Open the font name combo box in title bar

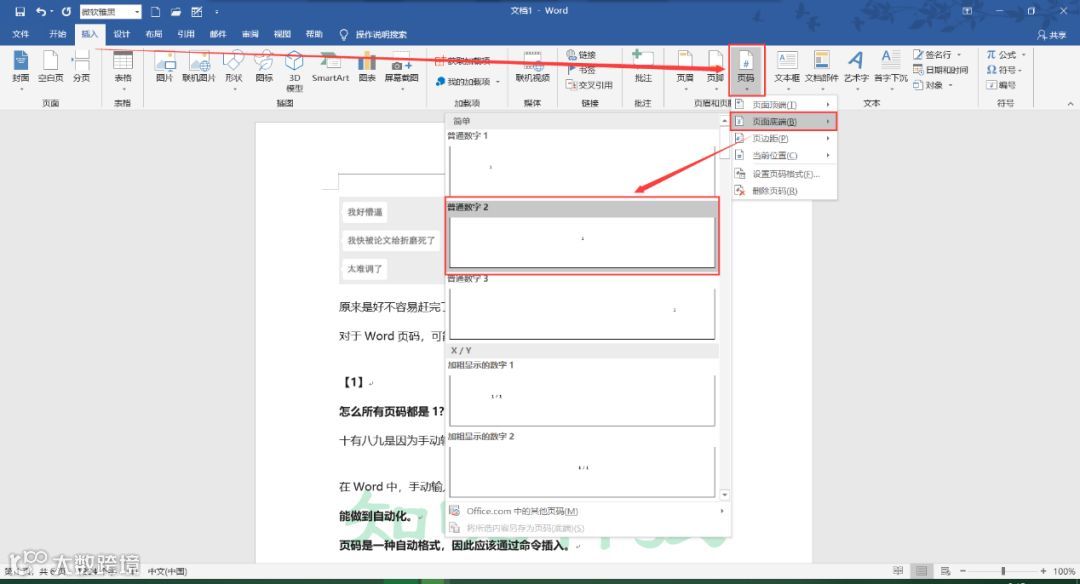(110, 12)
